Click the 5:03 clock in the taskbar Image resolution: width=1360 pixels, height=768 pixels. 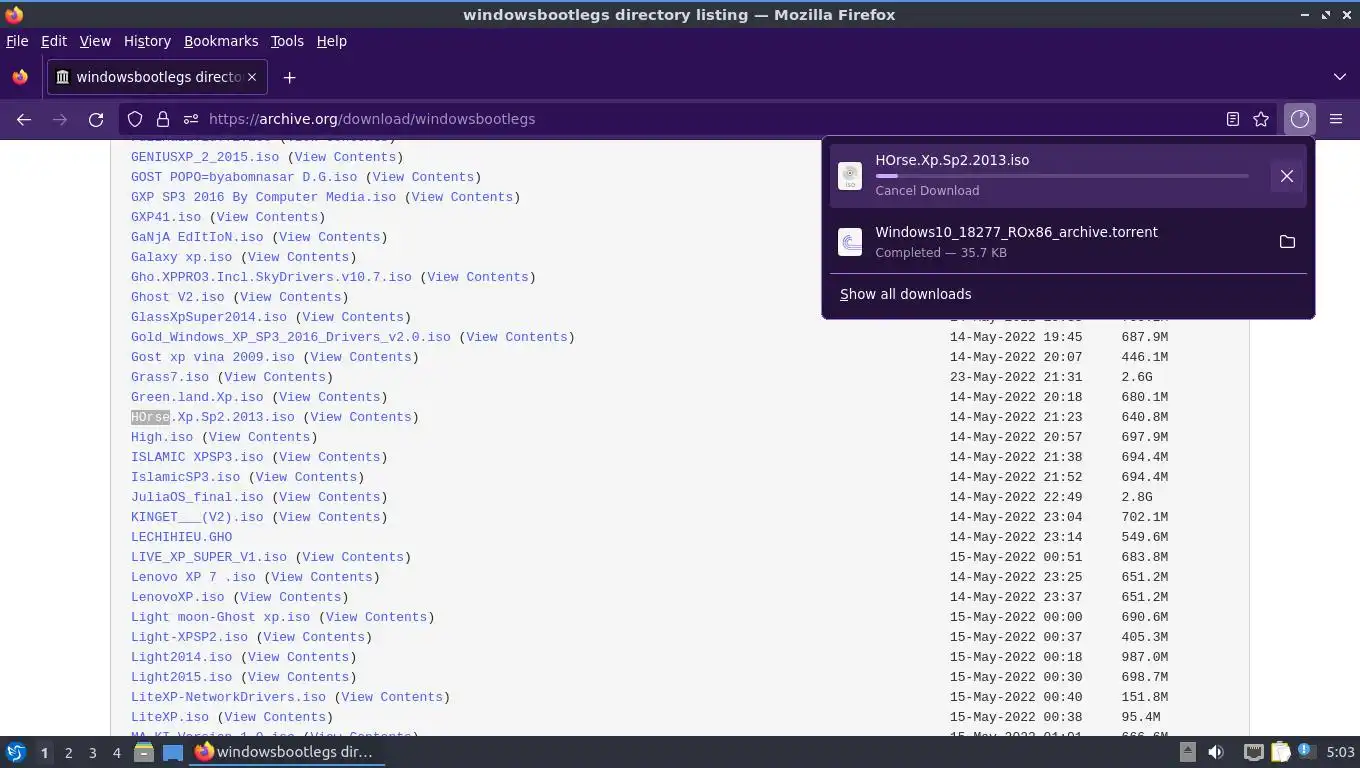(x=1340, y=752)
